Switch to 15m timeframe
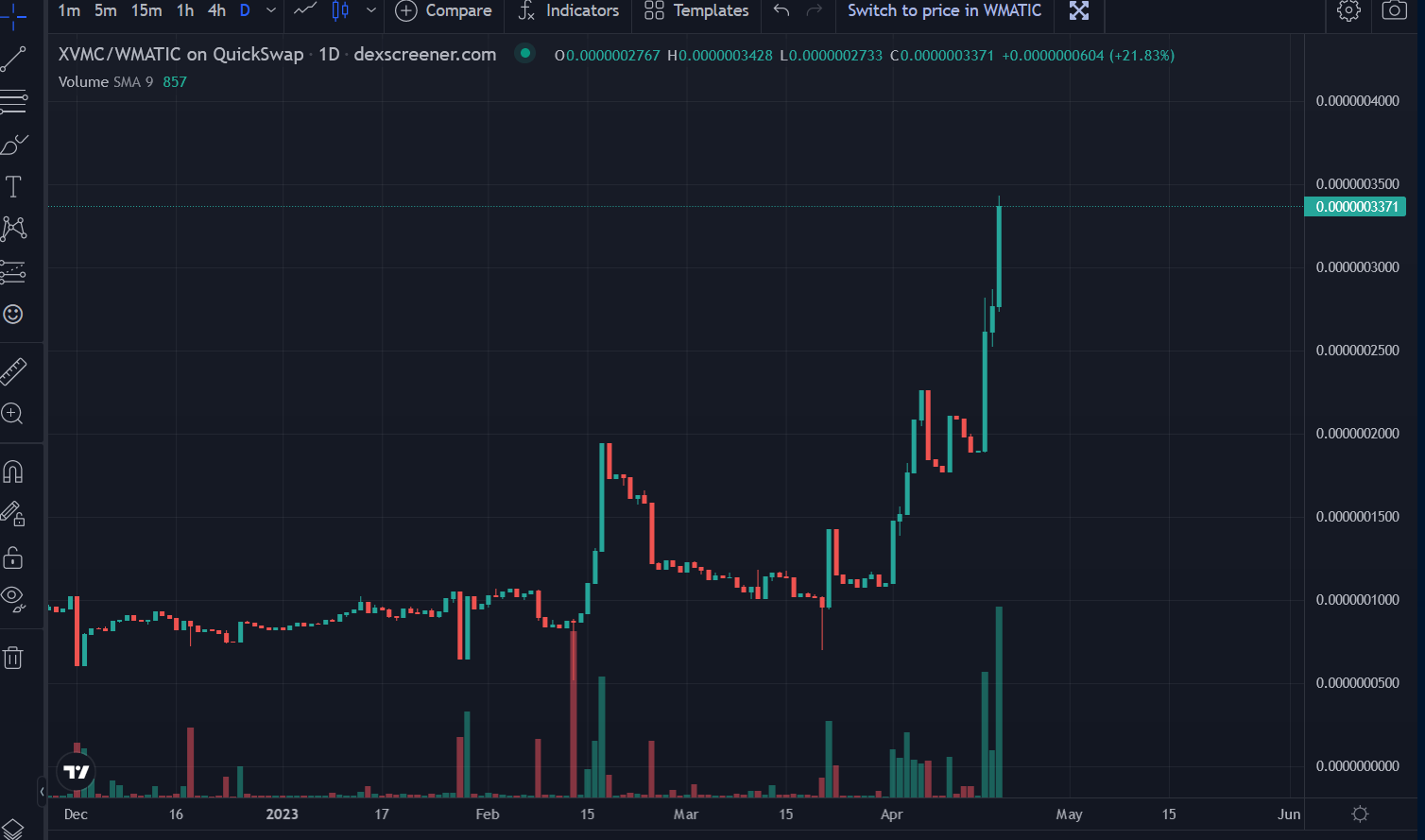 [146, 10]
